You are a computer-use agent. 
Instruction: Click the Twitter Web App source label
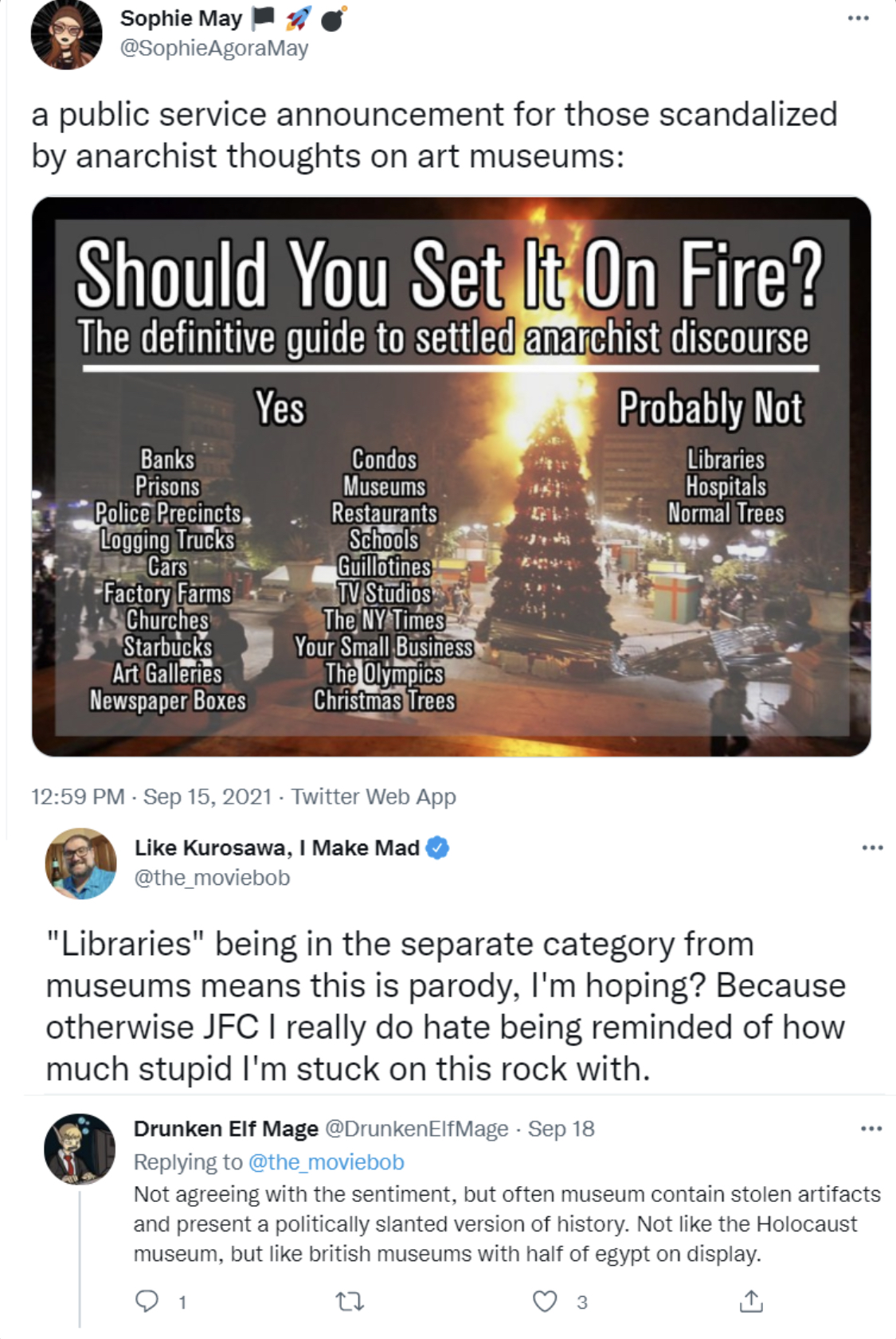(374, 797)
